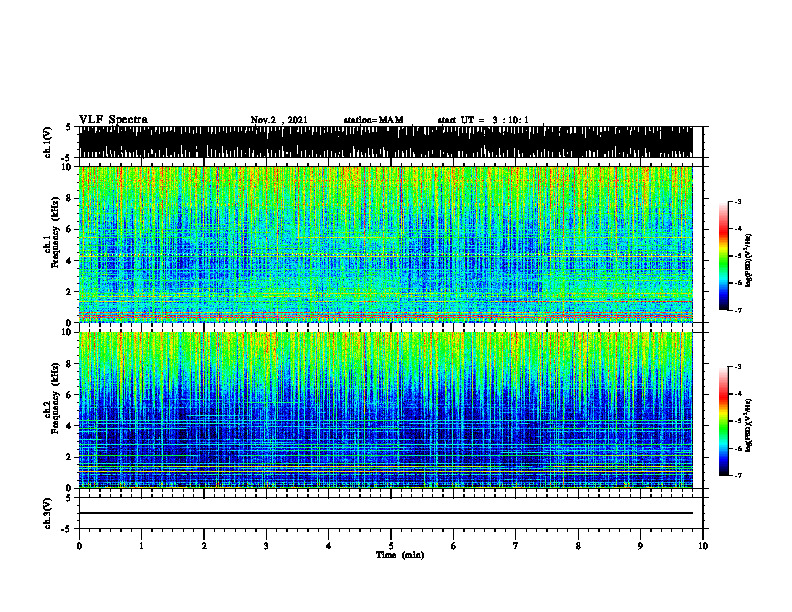Click the flat ch.3 voltage trace line
Viewport: 792px width, 612px height.
click(x=385, y=513)
